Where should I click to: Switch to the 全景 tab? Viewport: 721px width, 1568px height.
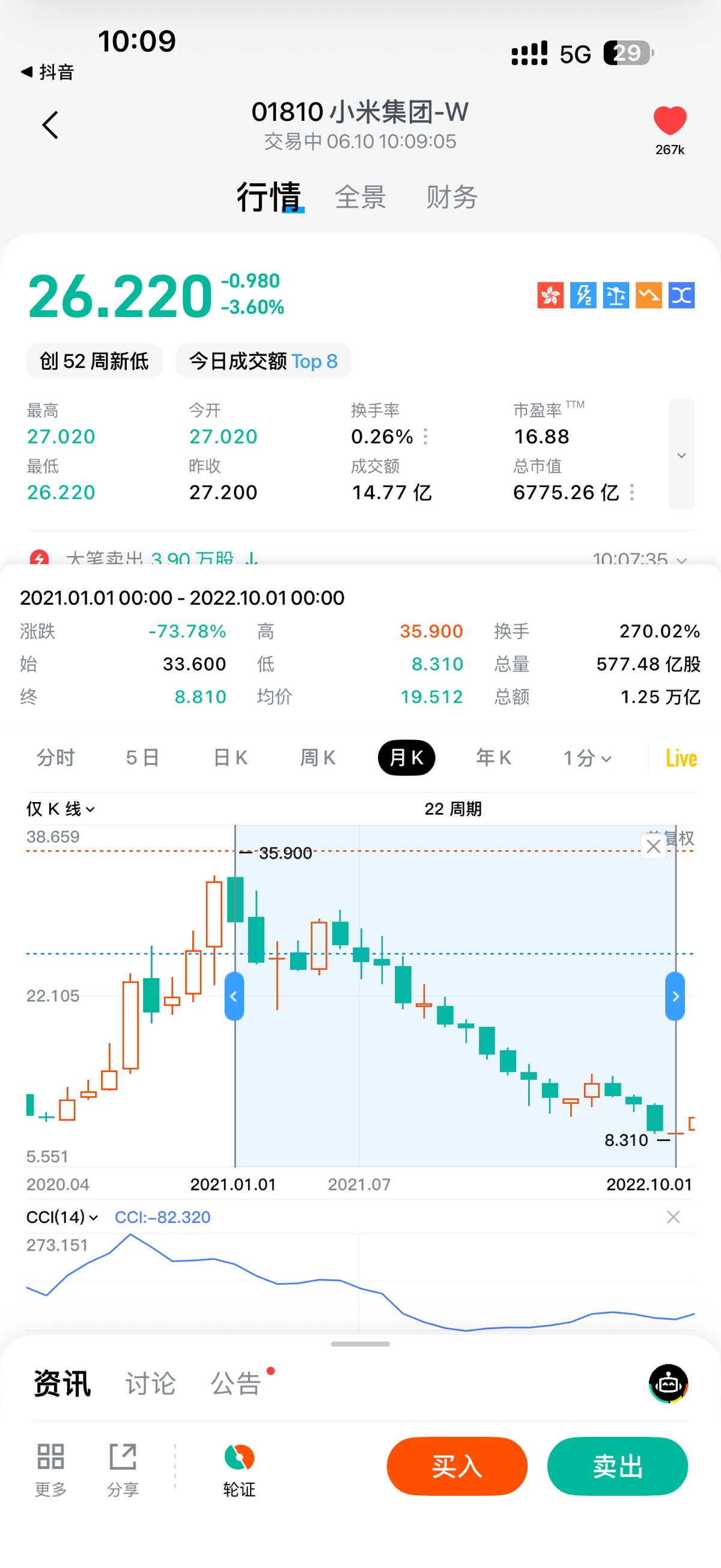[360, 197]
